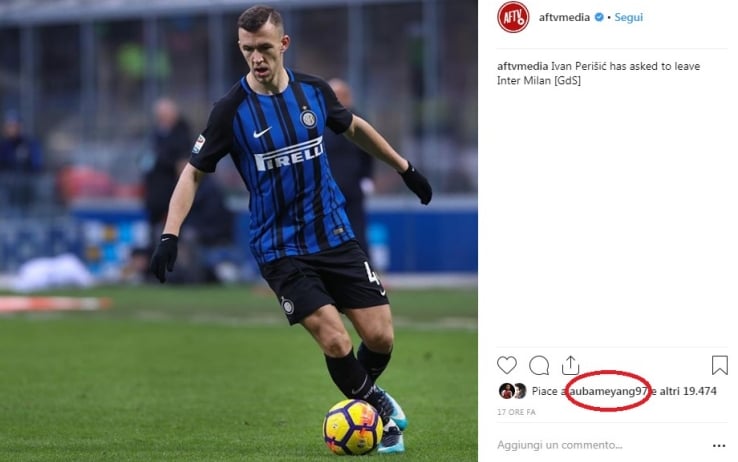Open comments via the speech bubble icon

[x=539, y=365]
